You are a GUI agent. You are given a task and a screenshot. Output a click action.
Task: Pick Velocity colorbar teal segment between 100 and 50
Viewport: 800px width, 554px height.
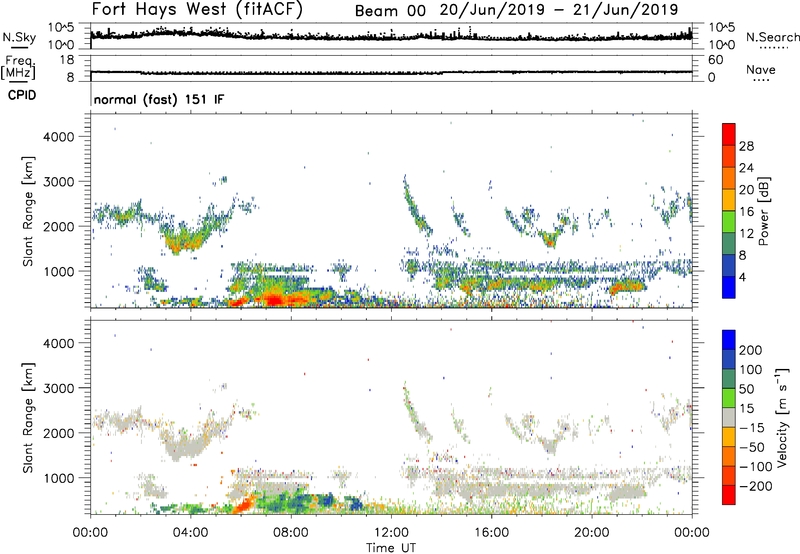(729, 379)
